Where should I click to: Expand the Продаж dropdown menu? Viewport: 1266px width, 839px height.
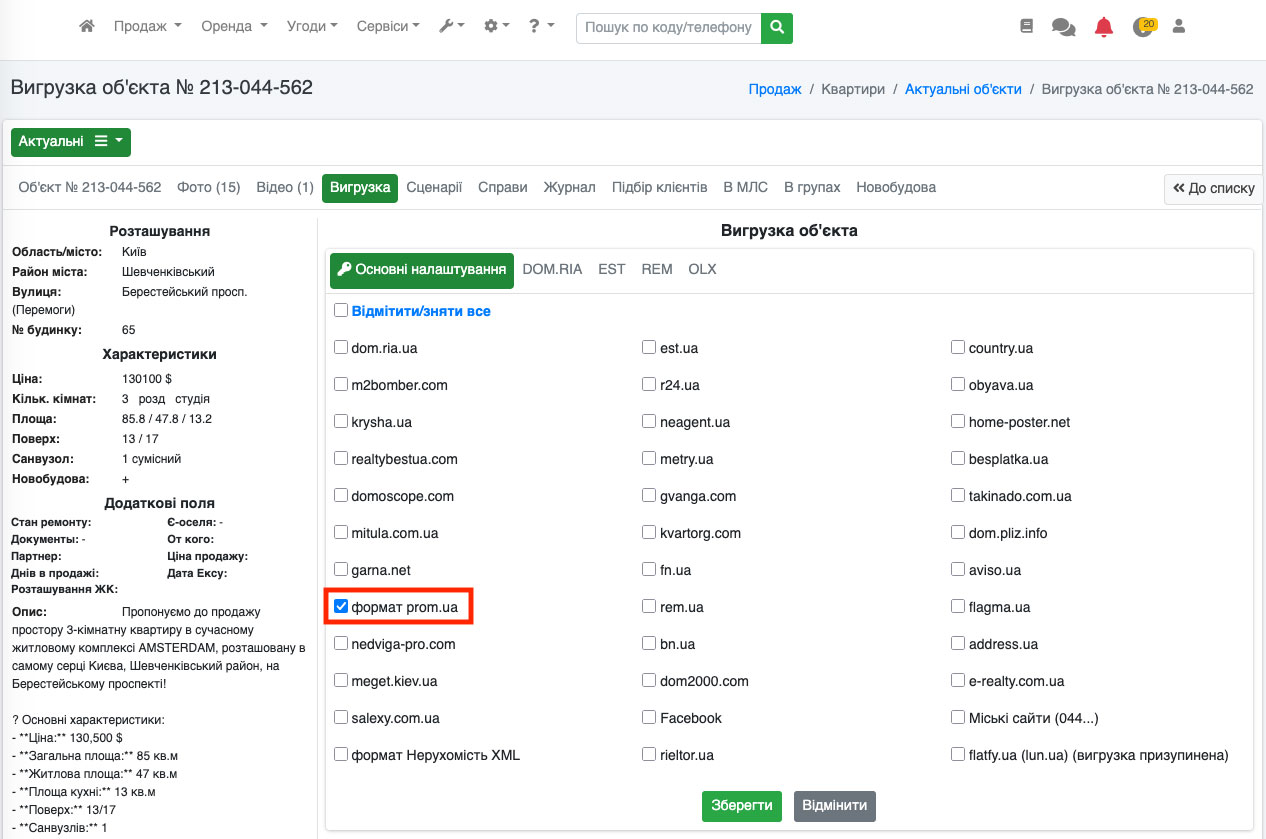147,27
